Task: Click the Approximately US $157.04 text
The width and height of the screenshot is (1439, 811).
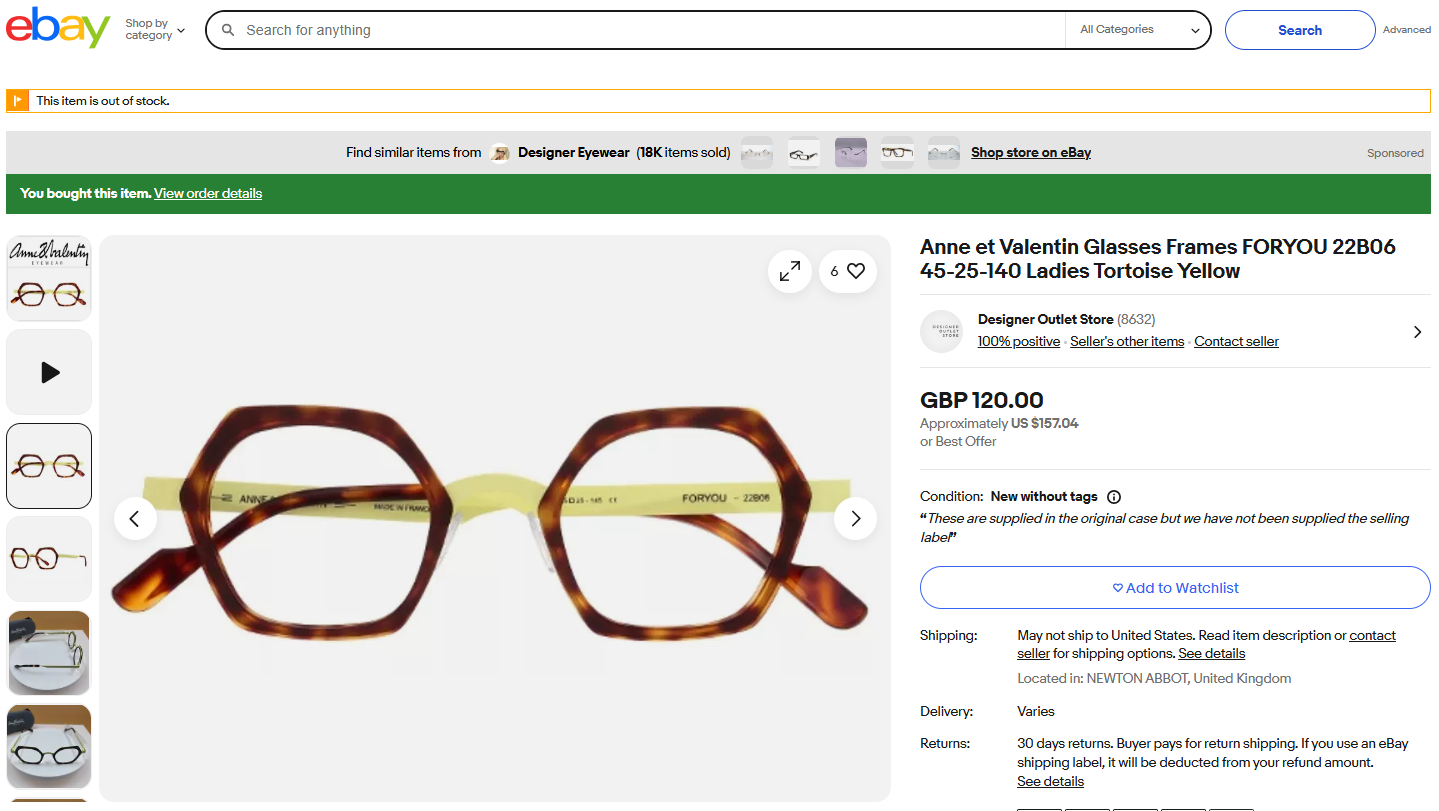Action: click(999, 424)
